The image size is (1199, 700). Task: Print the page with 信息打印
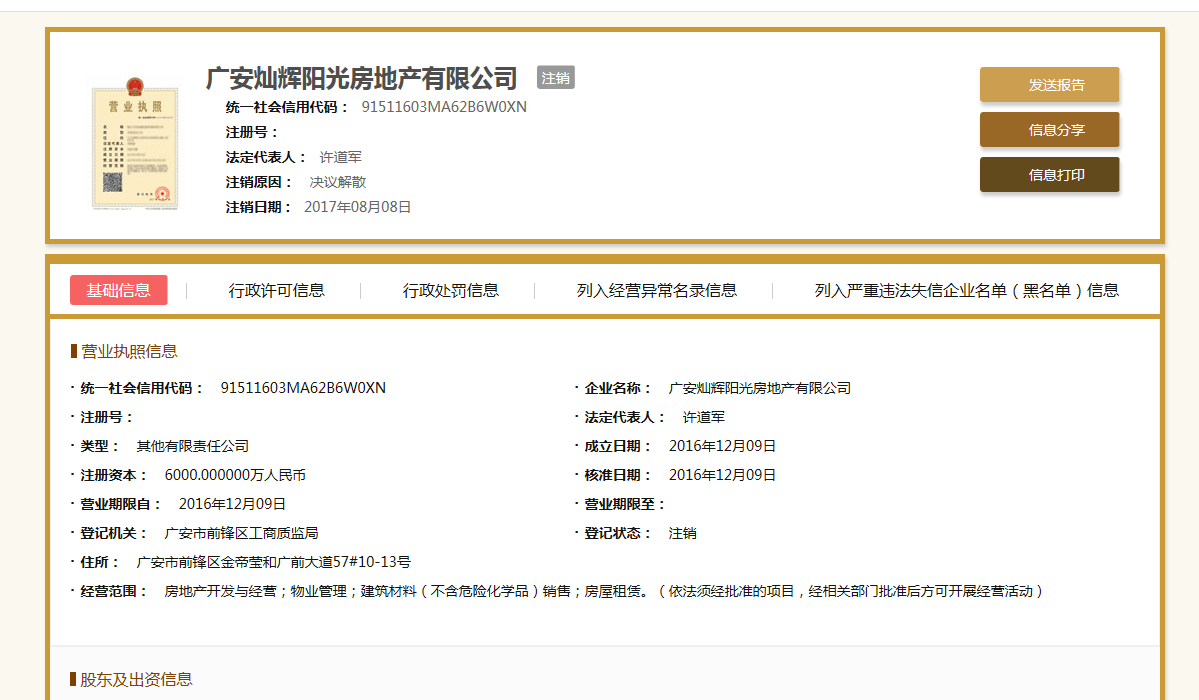point(1049,175)
